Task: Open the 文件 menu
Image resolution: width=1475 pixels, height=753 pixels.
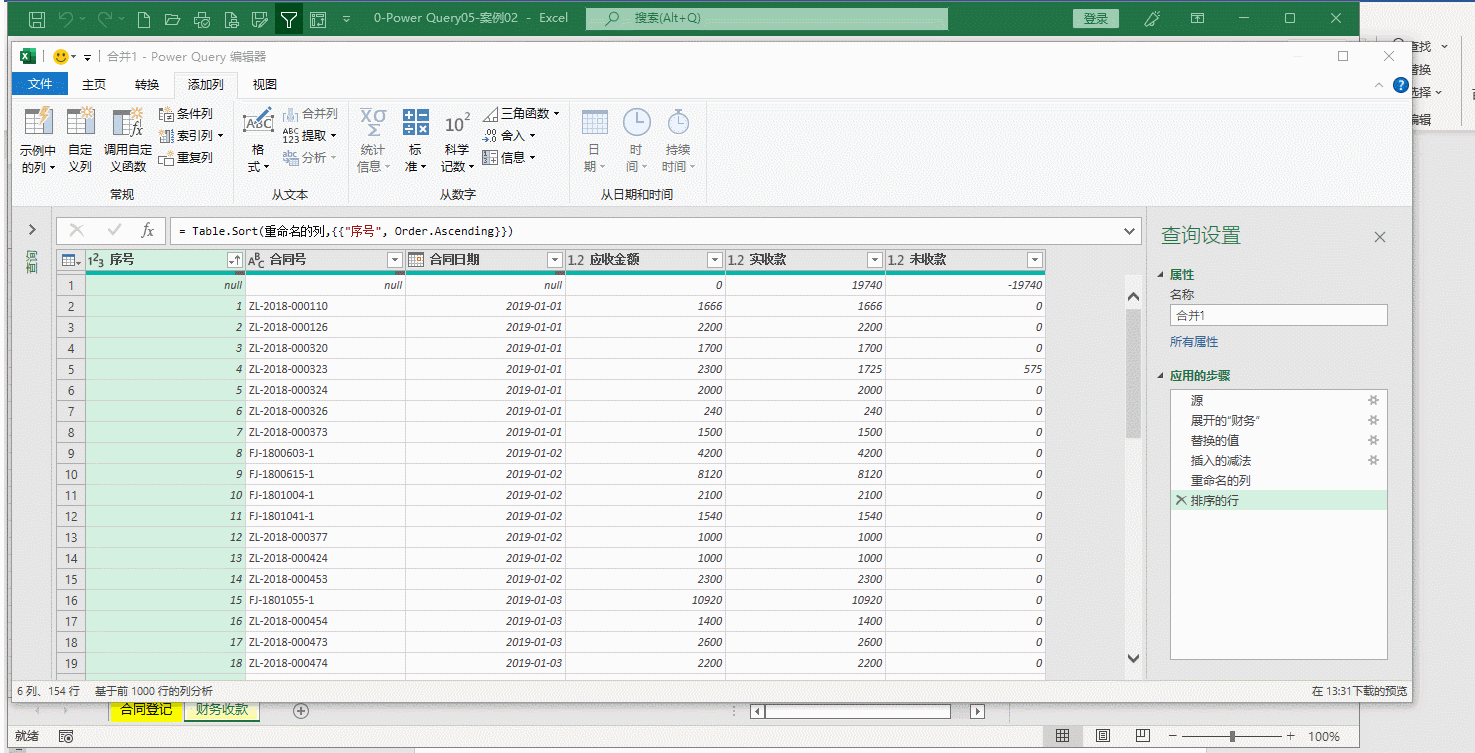Action: point(40,84)
